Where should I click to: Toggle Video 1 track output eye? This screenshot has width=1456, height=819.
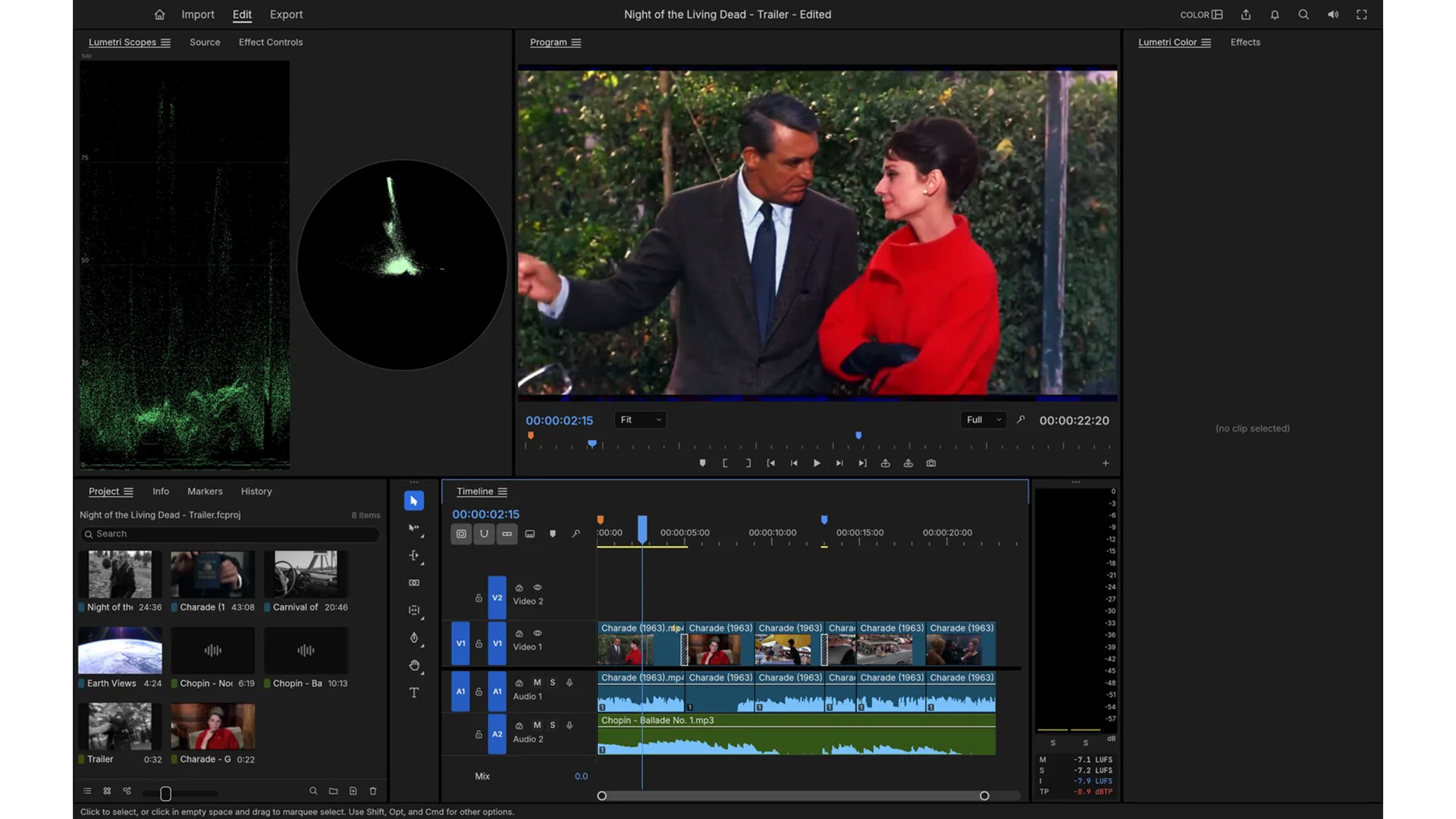pos(538,632)
